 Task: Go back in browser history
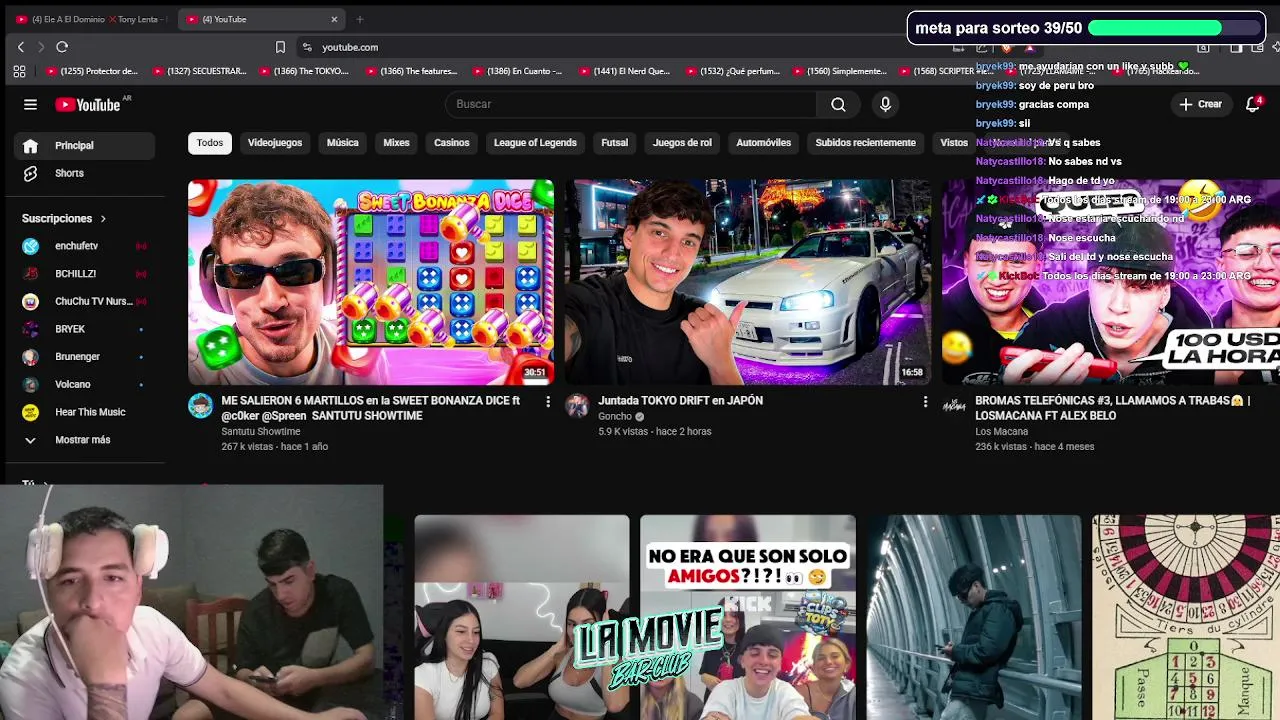coord(21,47)
